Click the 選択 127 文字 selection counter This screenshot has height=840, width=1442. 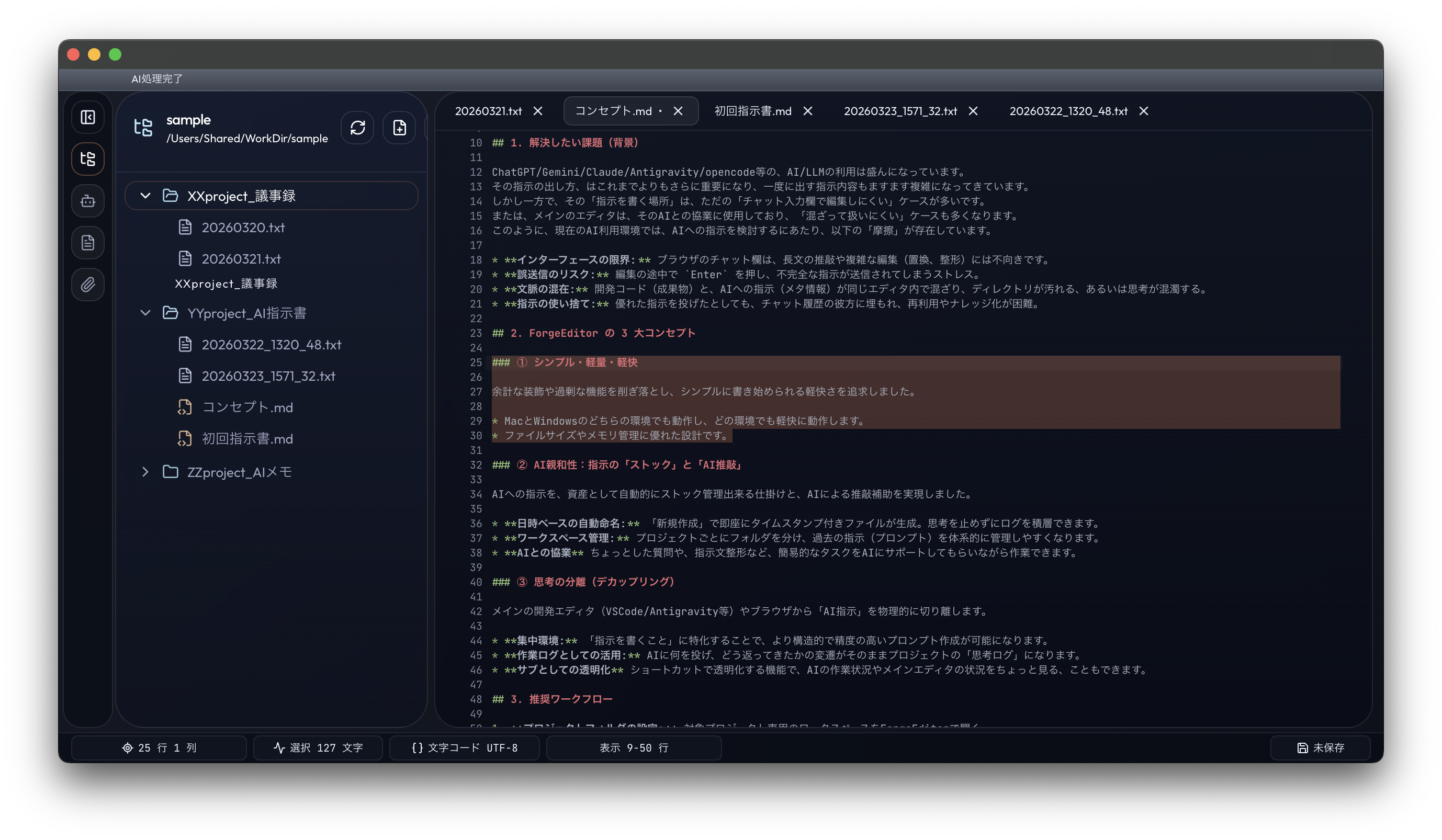(x=317, y=747)
